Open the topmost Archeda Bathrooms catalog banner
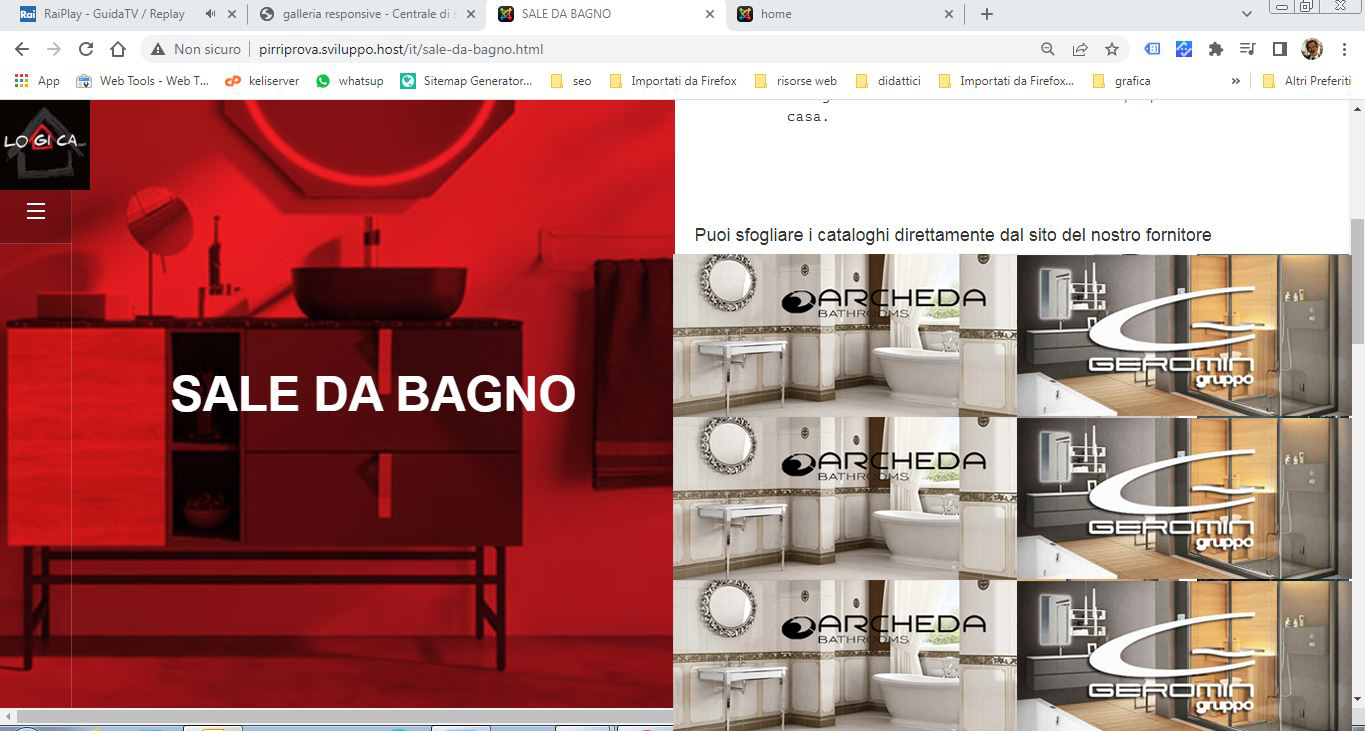 (845, 335)
